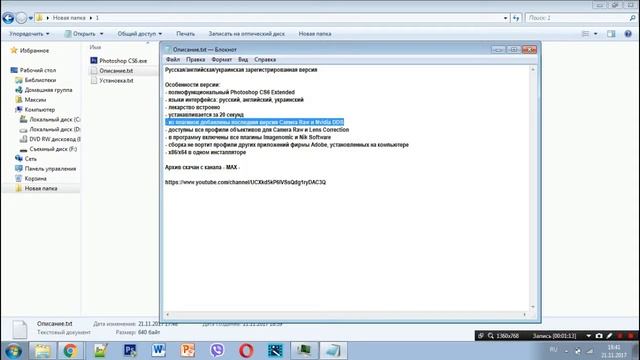
Task: Open the view options dropdown arrow
Action: [x=596, y=34]
